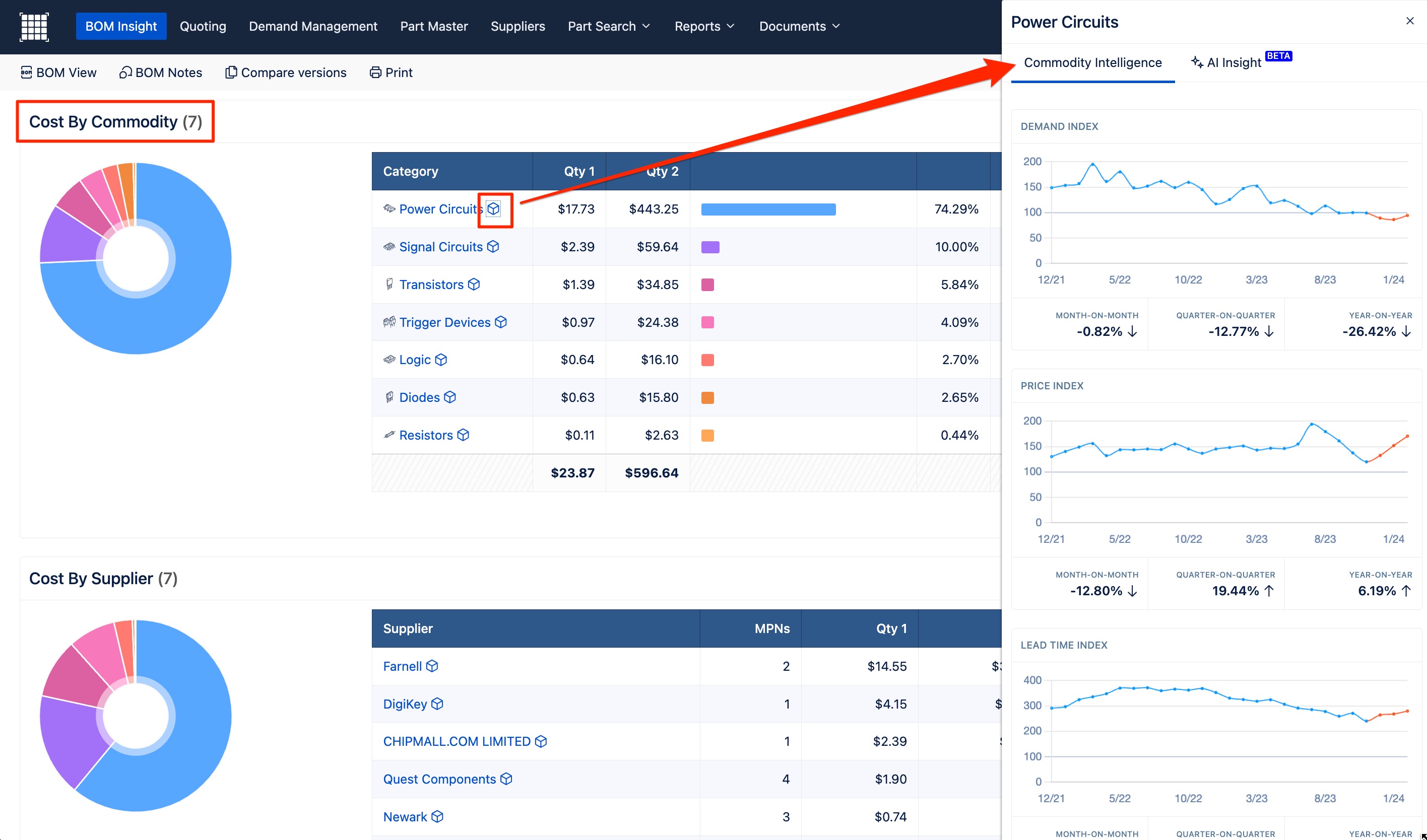Open the Trigger Devices category link
Image resolution: width=1427 pixels, height=840 pixels.
click(x=444, y=322)
